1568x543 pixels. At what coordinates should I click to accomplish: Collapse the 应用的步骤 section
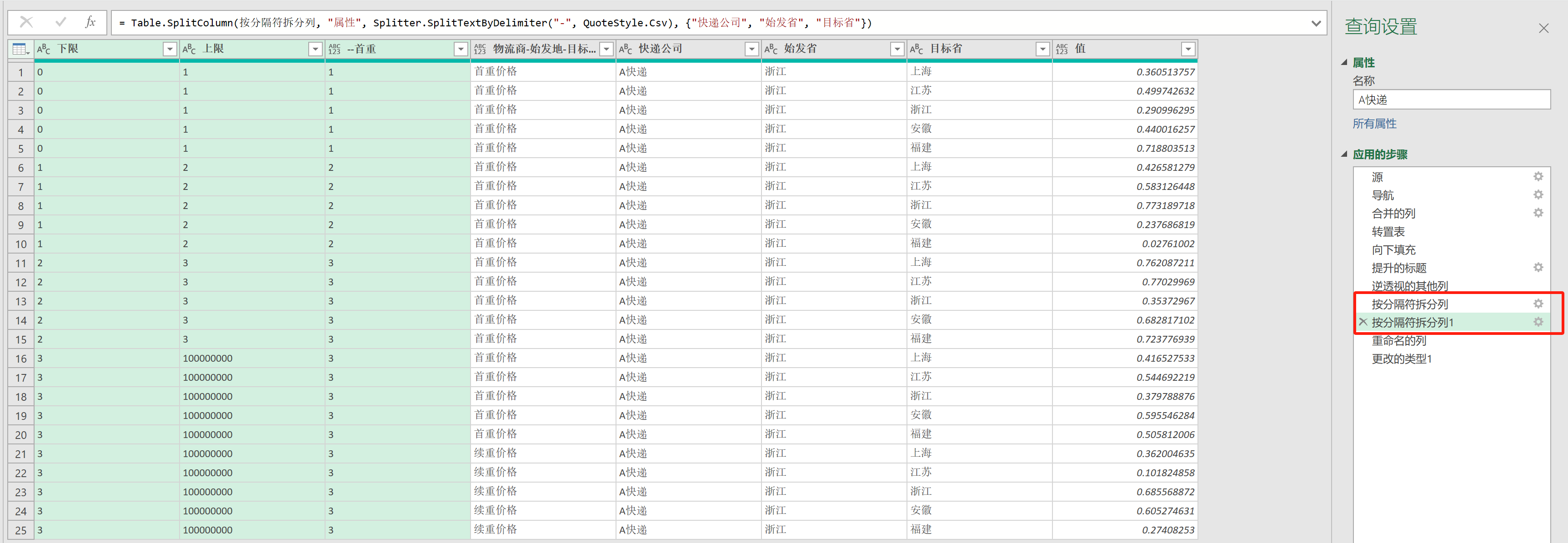coord(1344,154)
